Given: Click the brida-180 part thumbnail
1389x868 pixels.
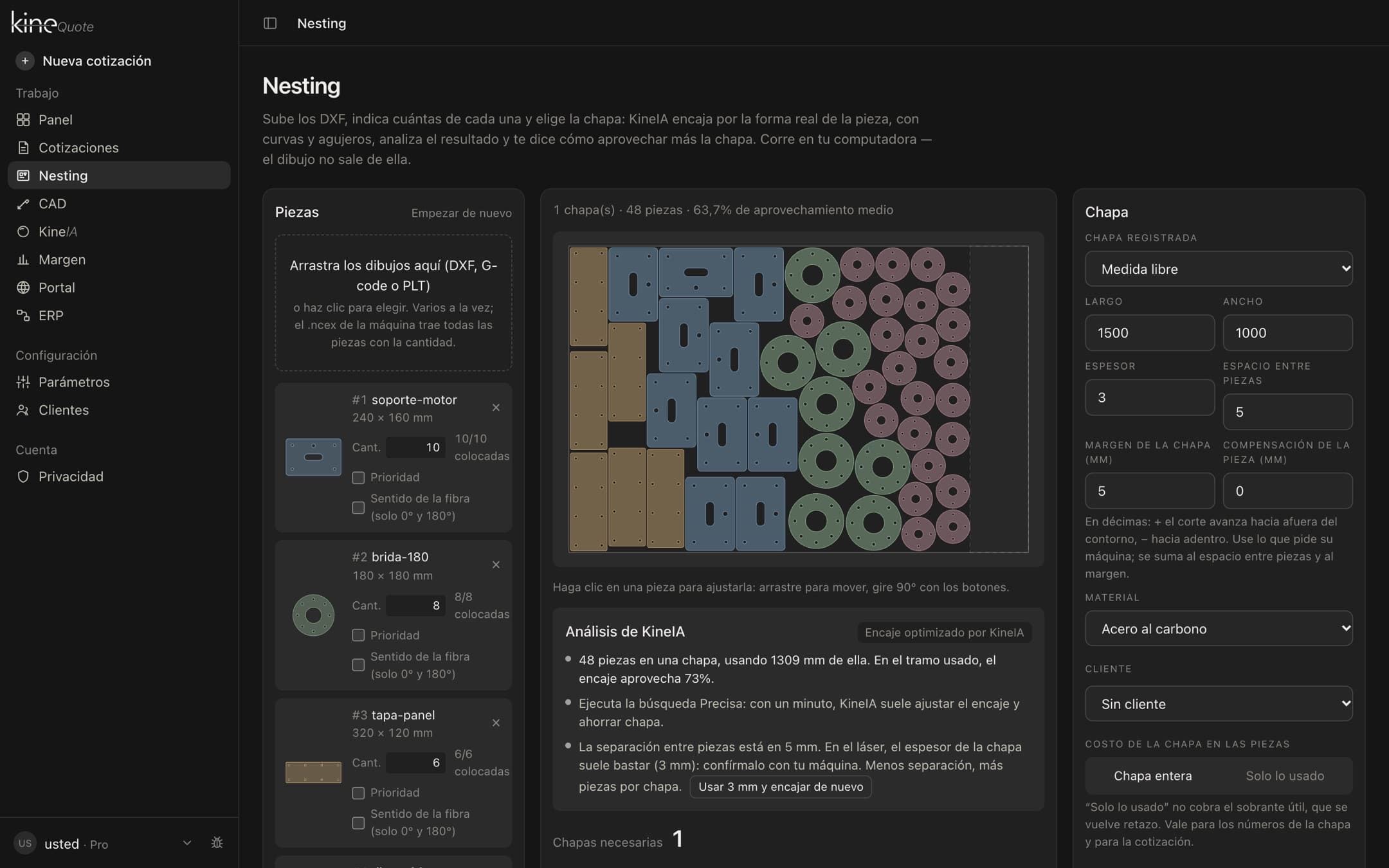Looking at the screenshot, I should 313,615.
